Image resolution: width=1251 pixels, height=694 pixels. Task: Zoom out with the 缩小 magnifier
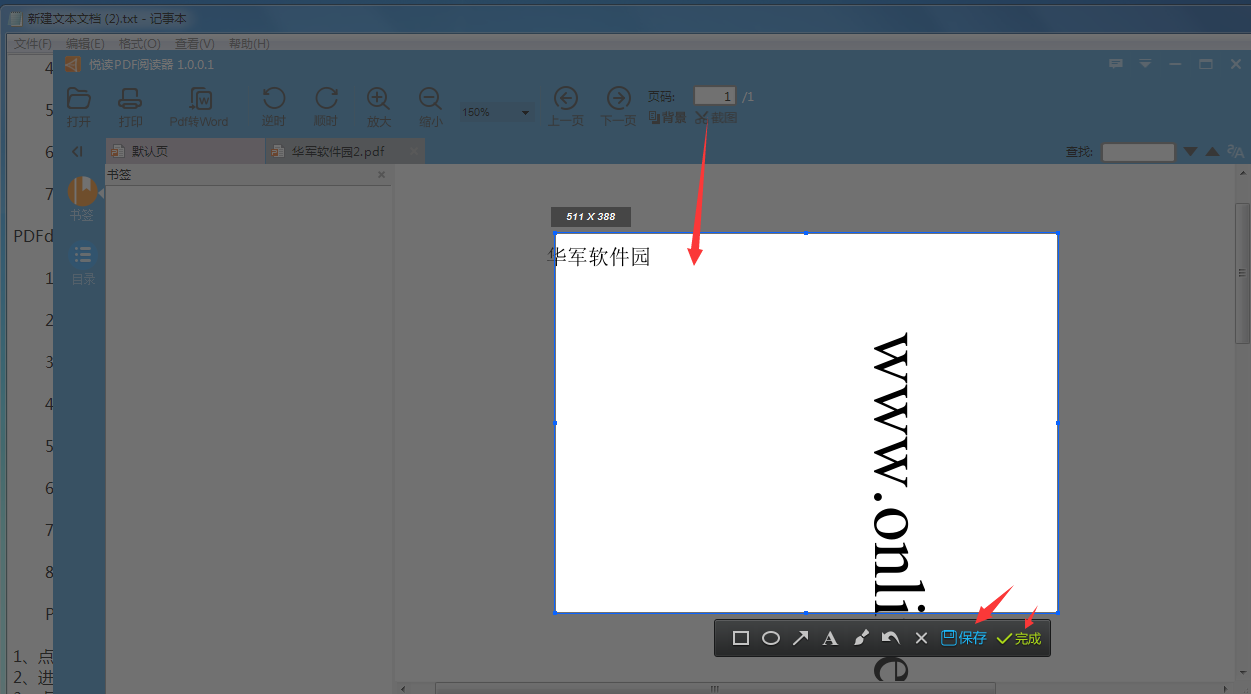430,107
